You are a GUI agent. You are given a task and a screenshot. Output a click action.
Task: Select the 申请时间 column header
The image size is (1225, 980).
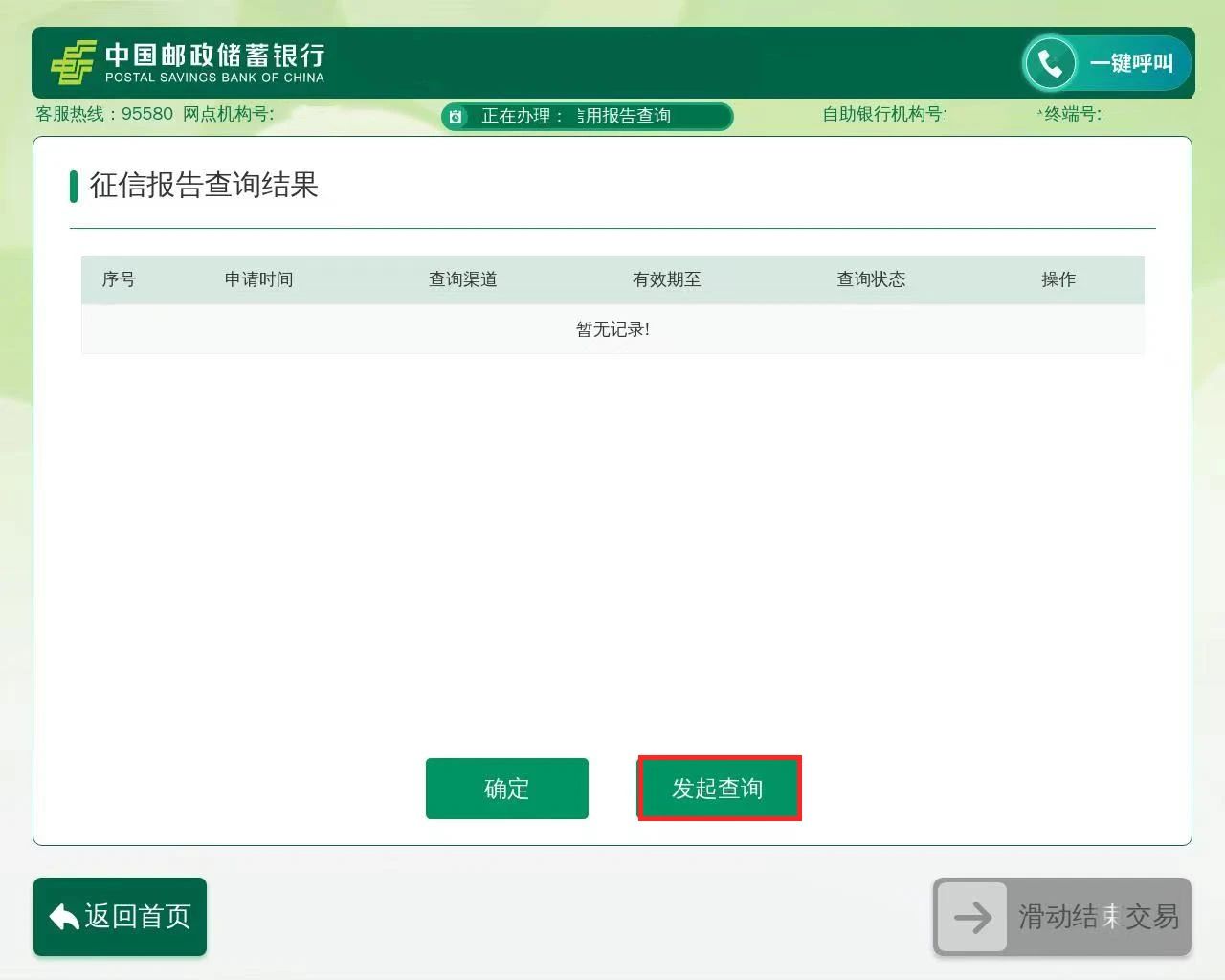point(258,279)
